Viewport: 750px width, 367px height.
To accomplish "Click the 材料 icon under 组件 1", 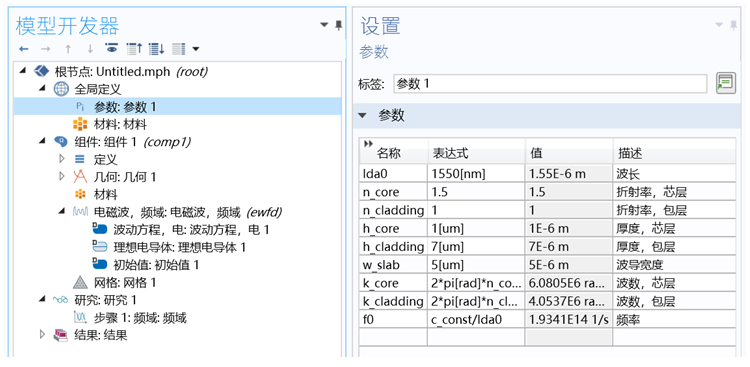I will [80, 195].
